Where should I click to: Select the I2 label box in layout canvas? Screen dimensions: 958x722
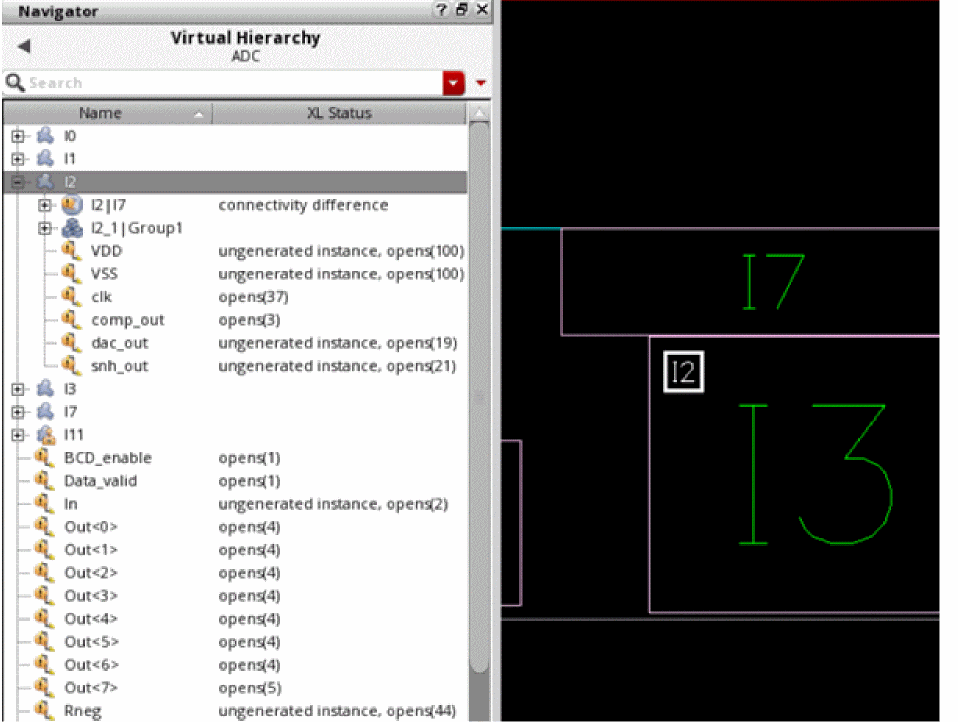(683, 371)
